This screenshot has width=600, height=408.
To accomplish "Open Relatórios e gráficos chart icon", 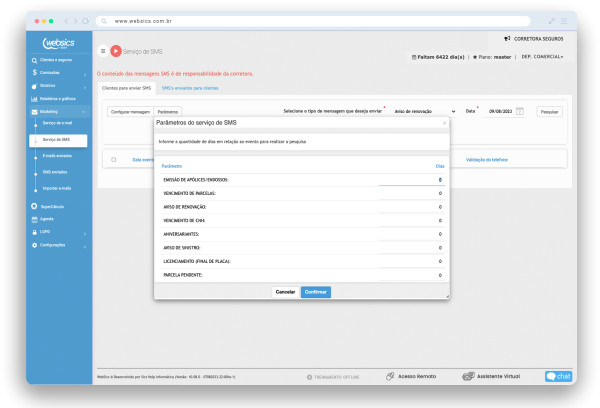I will (34, 99).
